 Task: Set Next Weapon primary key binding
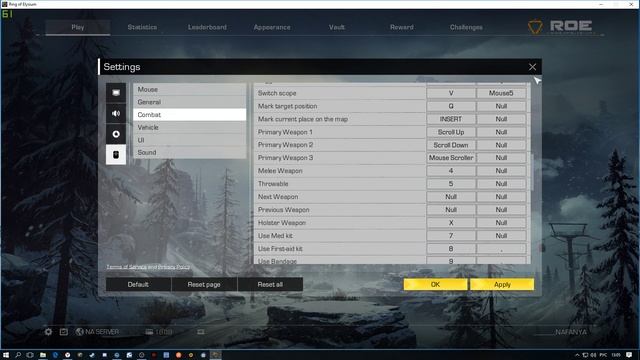[451, 197]
